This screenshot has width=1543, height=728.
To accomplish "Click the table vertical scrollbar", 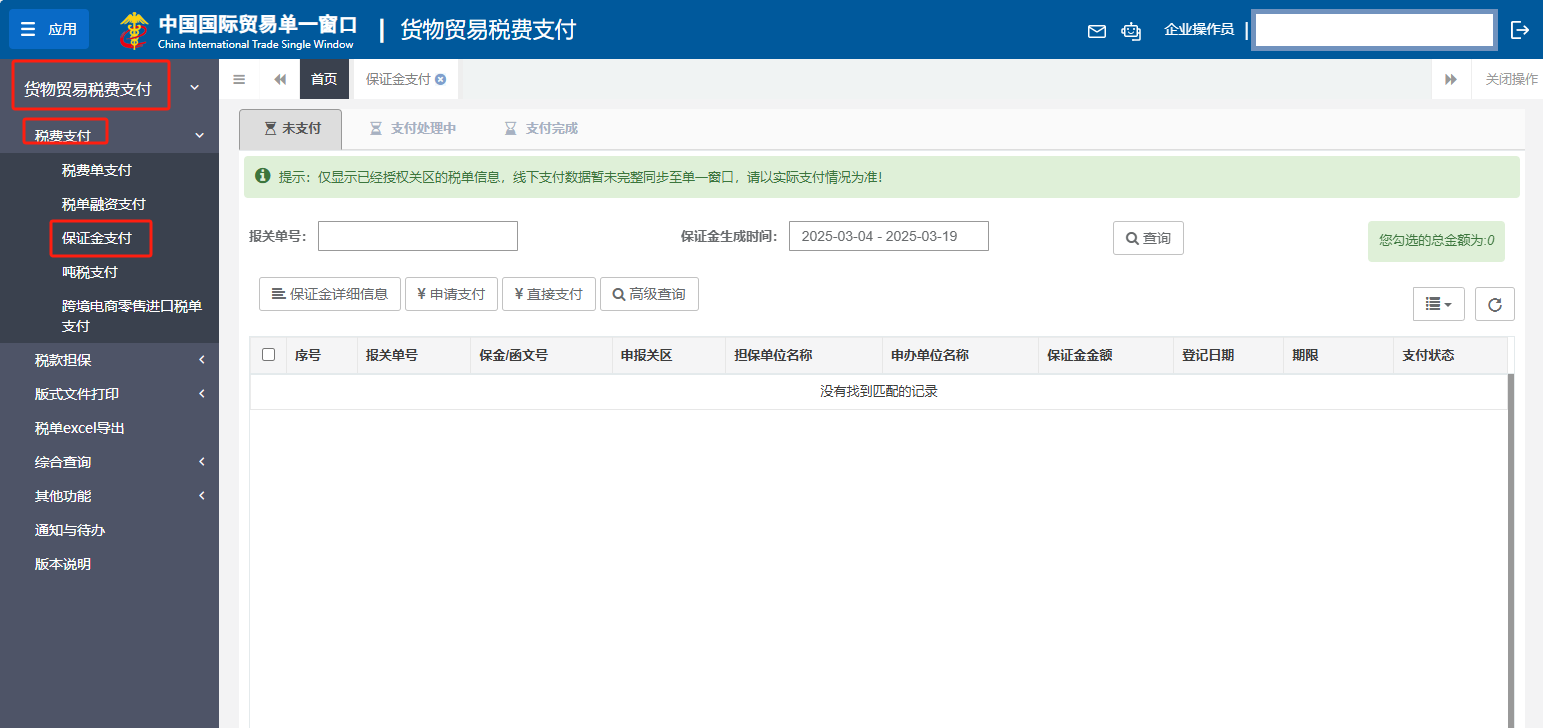I will (x=1511, y=550).
